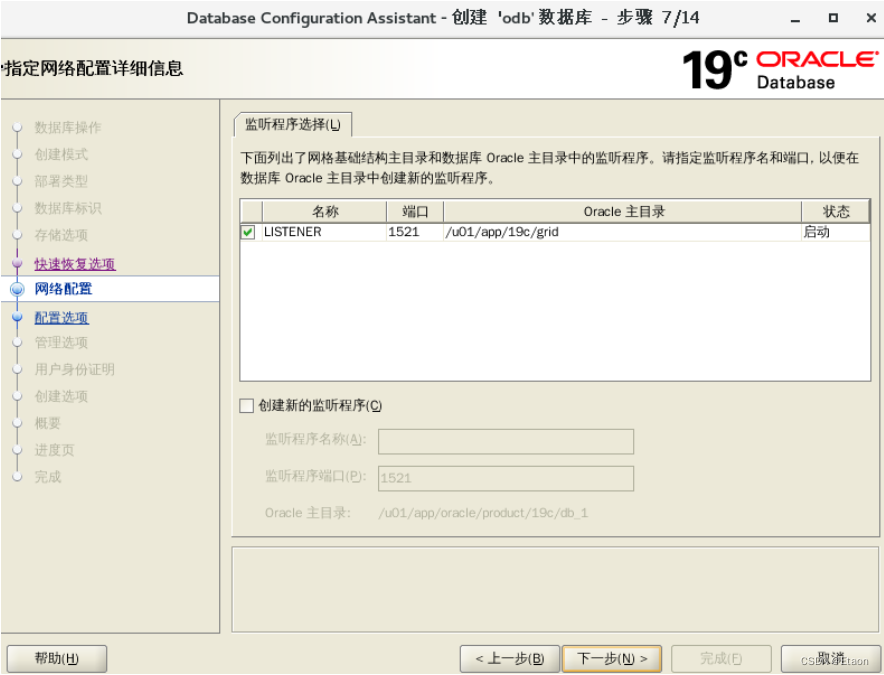Viewport: 884px width, 675px height.
Task: Select 网络配置 step in sidebar
Action: tap(63, 289)
